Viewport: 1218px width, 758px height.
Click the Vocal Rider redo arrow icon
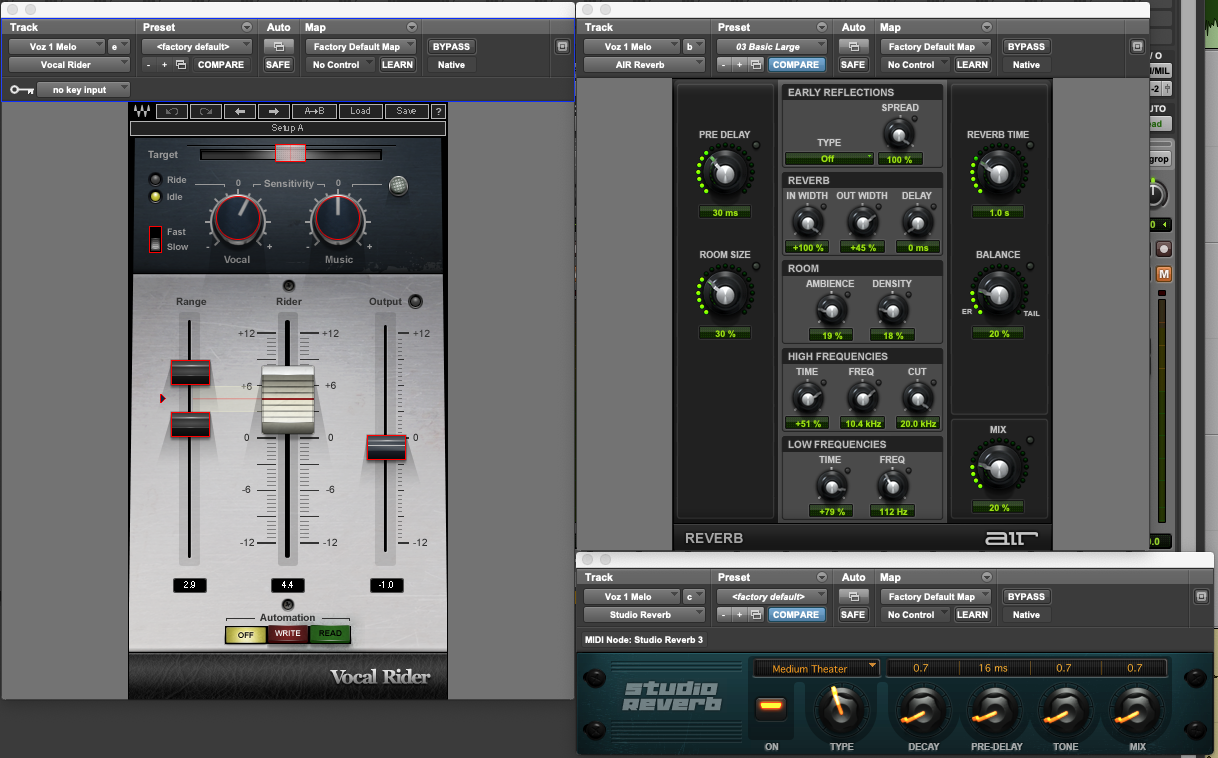pyautogui.click(x=205, y=111)
